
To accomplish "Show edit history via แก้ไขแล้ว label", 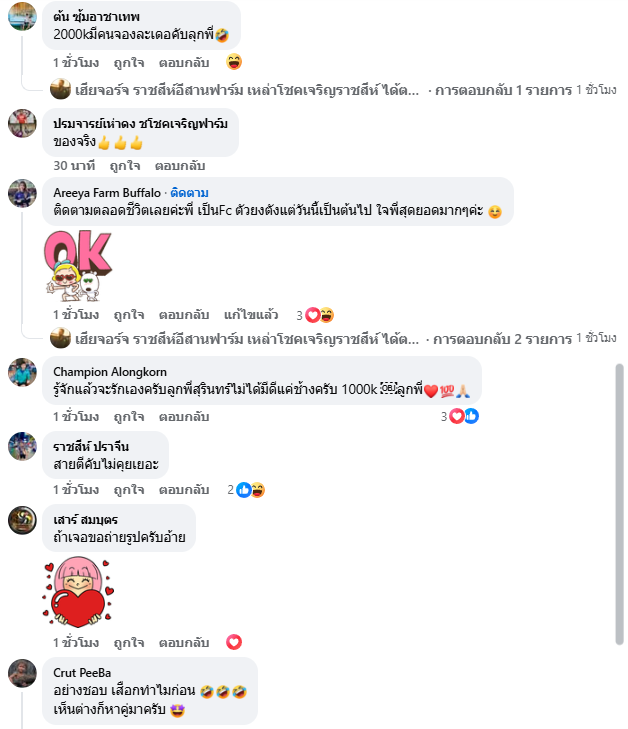I will click(x=251, y=315).
